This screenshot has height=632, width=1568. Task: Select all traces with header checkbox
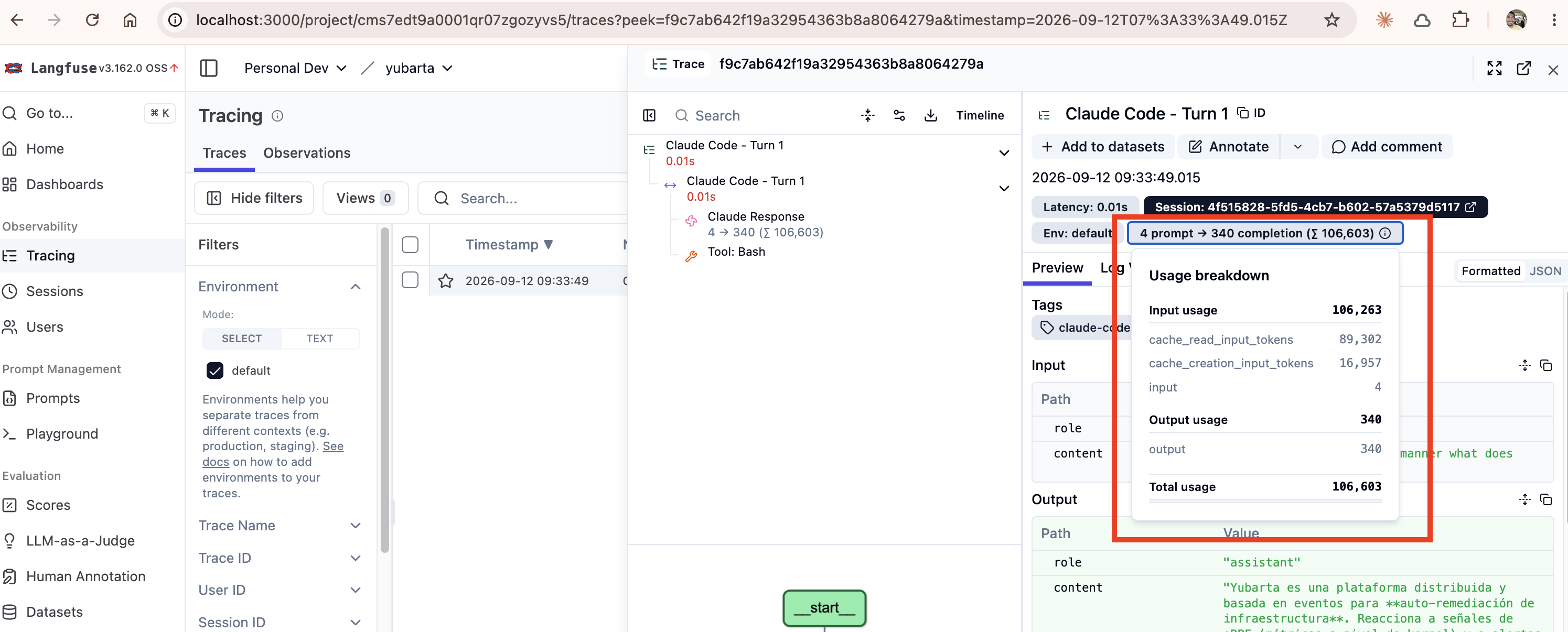tap(410, 245)
